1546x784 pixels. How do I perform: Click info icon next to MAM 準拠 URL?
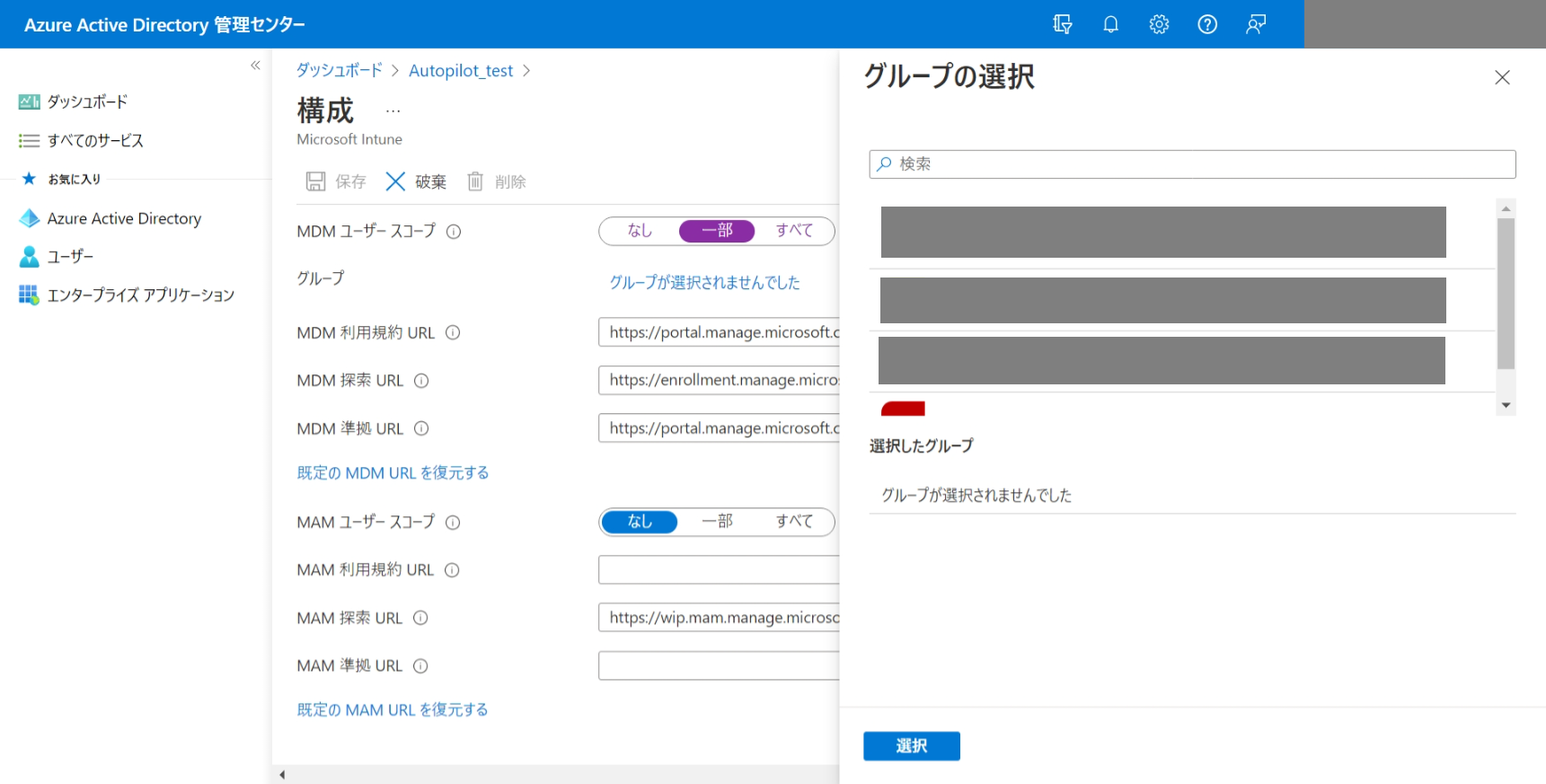click(420, 665)
